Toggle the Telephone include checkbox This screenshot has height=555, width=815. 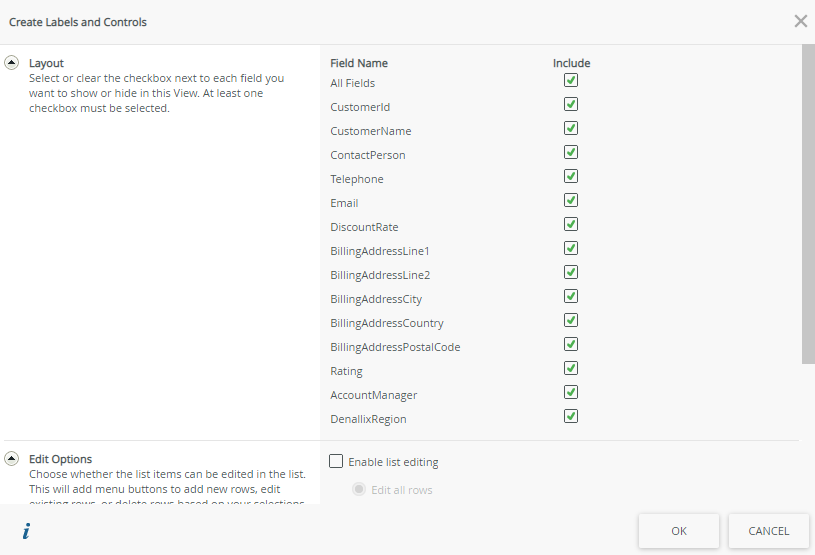tap(571, 177)
